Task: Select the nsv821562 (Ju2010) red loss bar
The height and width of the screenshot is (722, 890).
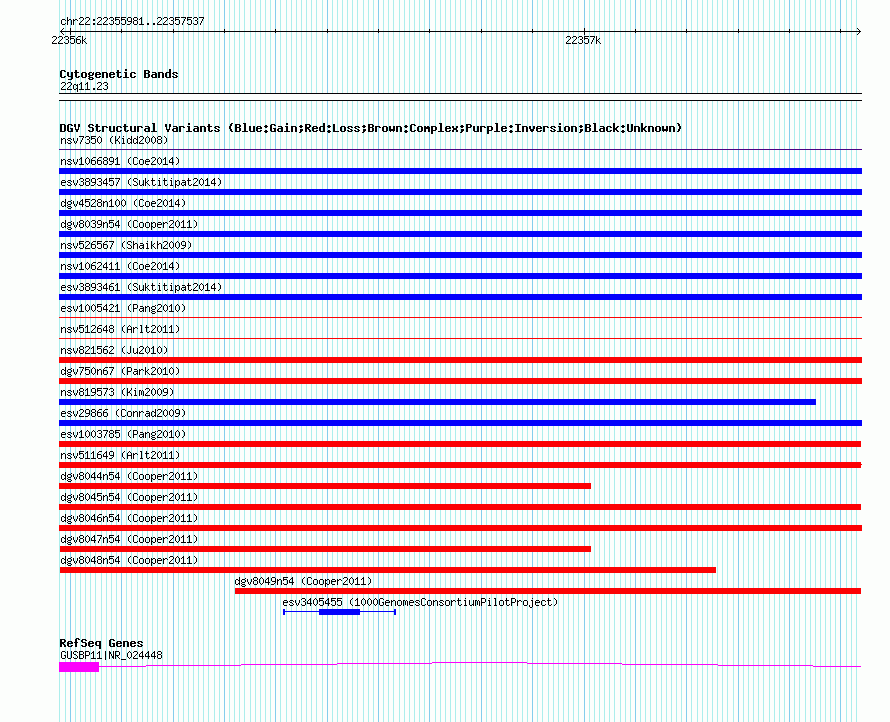Action: 460,360
